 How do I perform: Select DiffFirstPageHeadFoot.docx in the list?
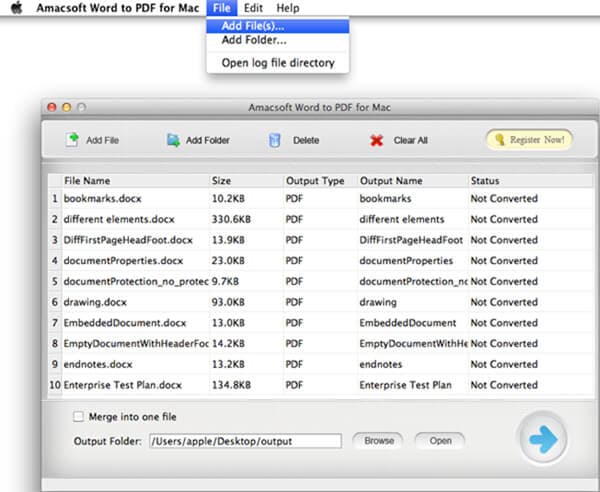coord(128,240)
